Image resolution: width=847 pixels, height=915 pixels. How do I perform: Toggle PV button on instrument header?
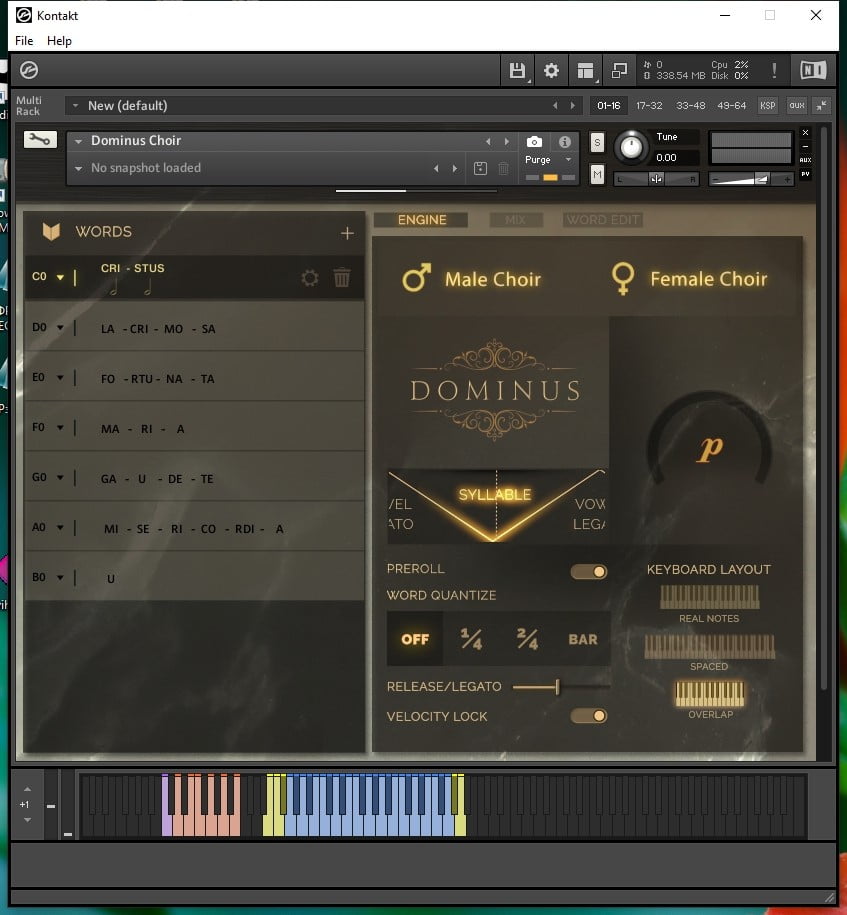pos(805,174)
